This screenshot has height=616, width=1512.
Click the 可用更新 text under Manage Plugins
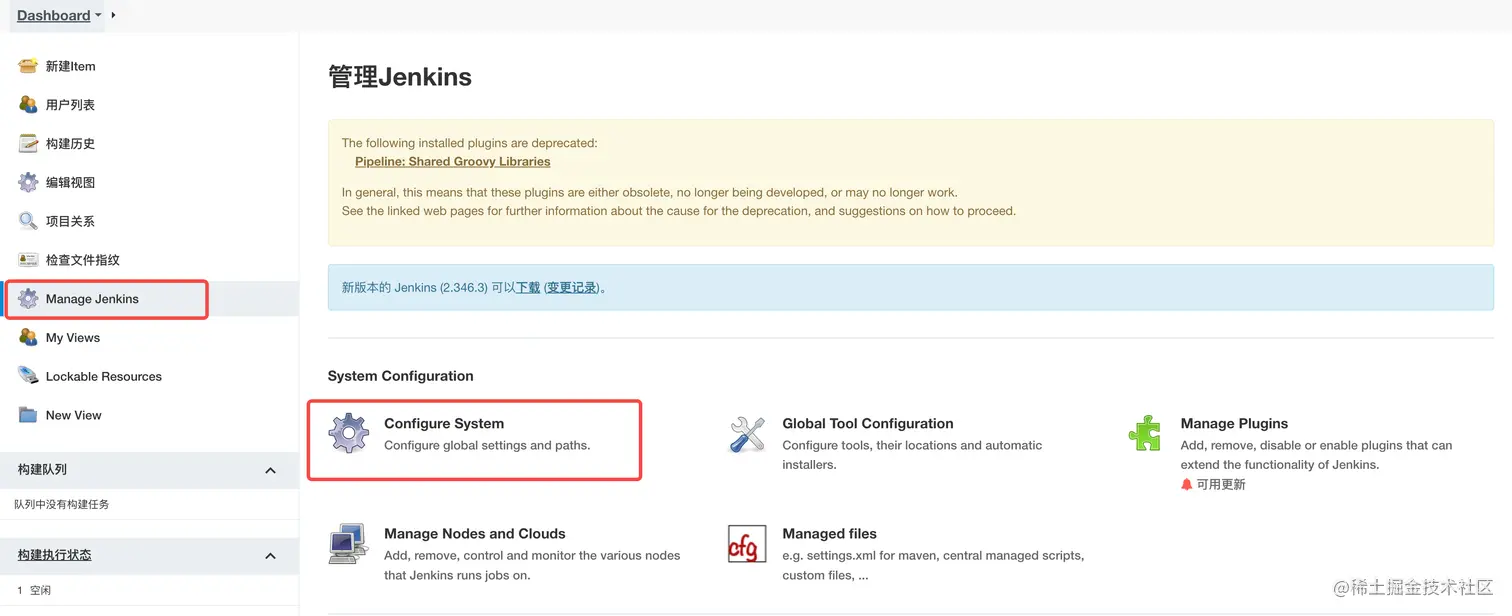click(x=1221, y=485)
